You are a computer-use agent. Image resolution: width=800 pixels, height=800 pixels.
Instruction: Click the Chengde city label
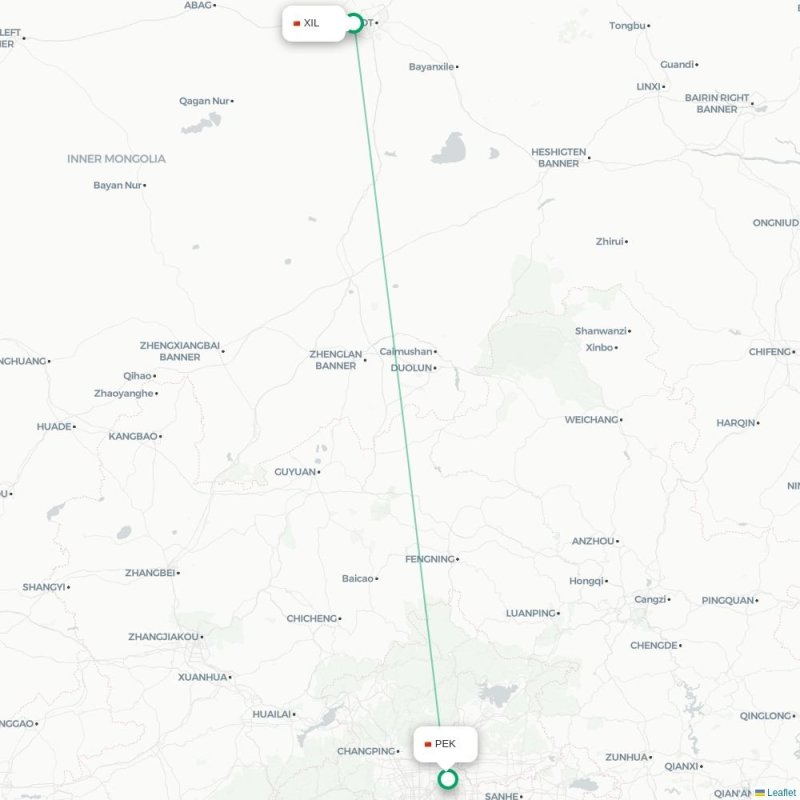(x=654, y=645)
